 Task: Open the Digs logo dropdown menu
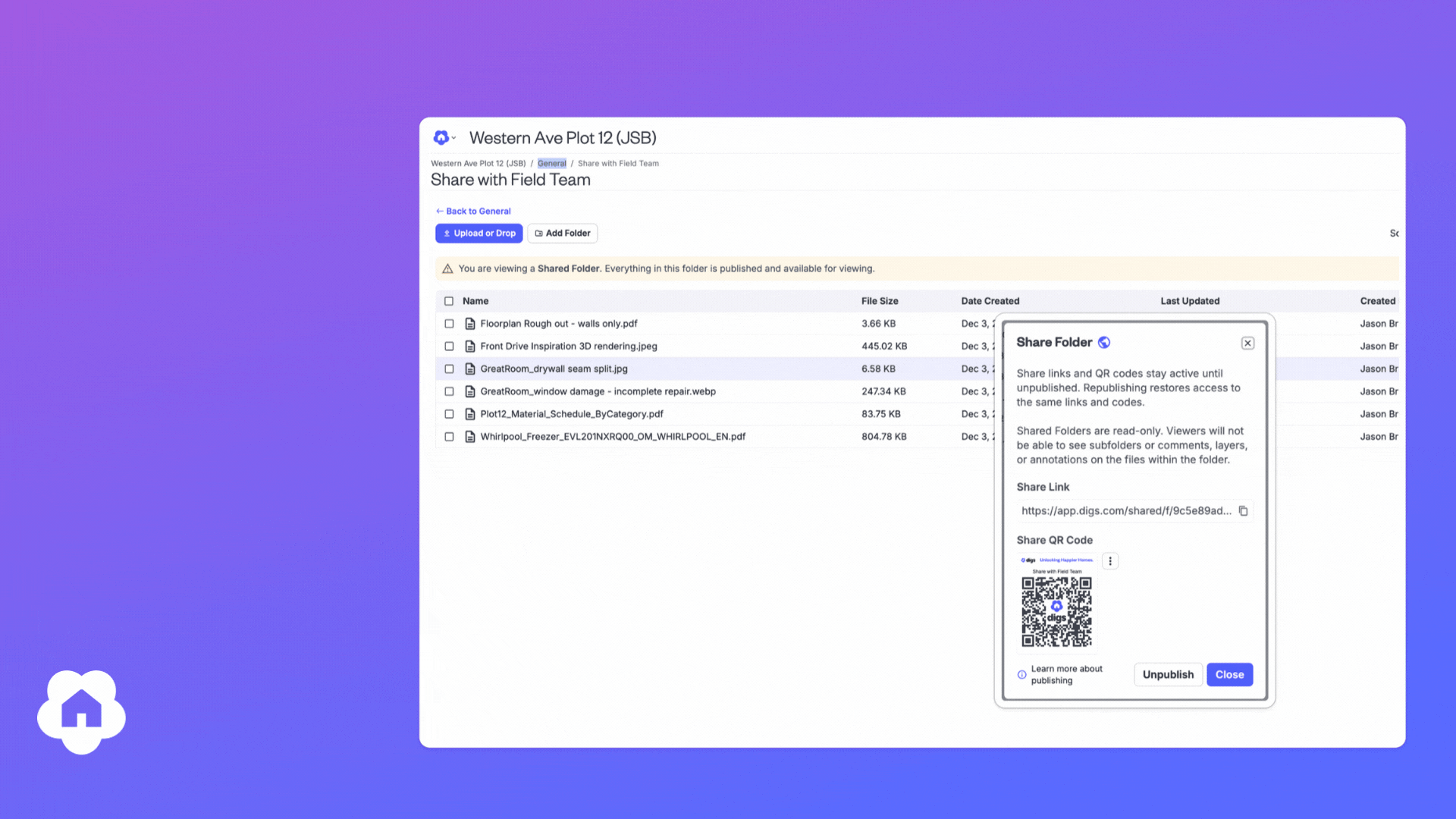tap(444, 137)
